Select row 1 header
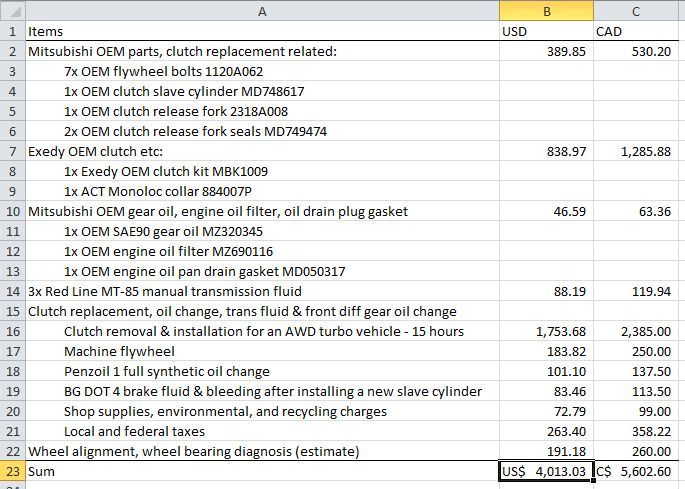Image resolution: width=685 pixels, height=489 pixels. [12, 31]
